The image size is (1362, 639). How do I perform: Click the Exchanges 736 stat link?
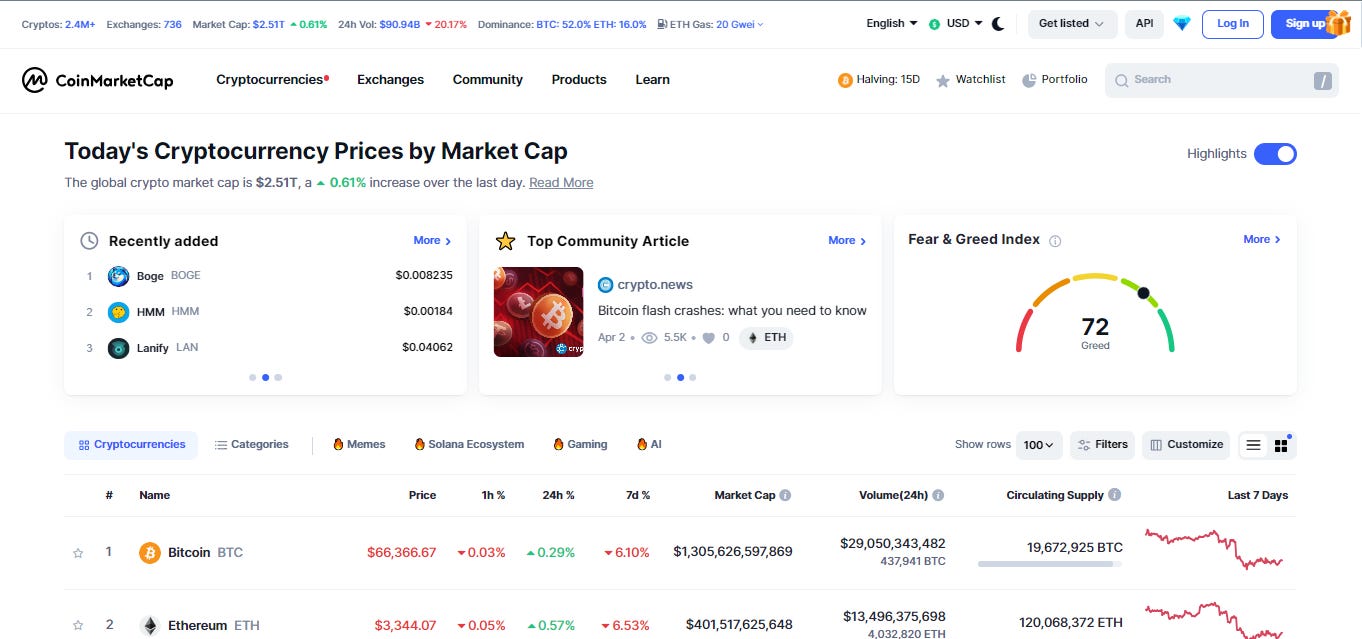click(144, 24)
